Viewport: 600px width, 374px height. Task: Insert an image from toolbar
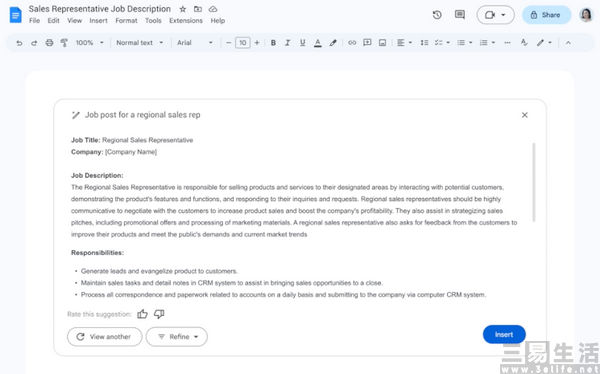382,43
